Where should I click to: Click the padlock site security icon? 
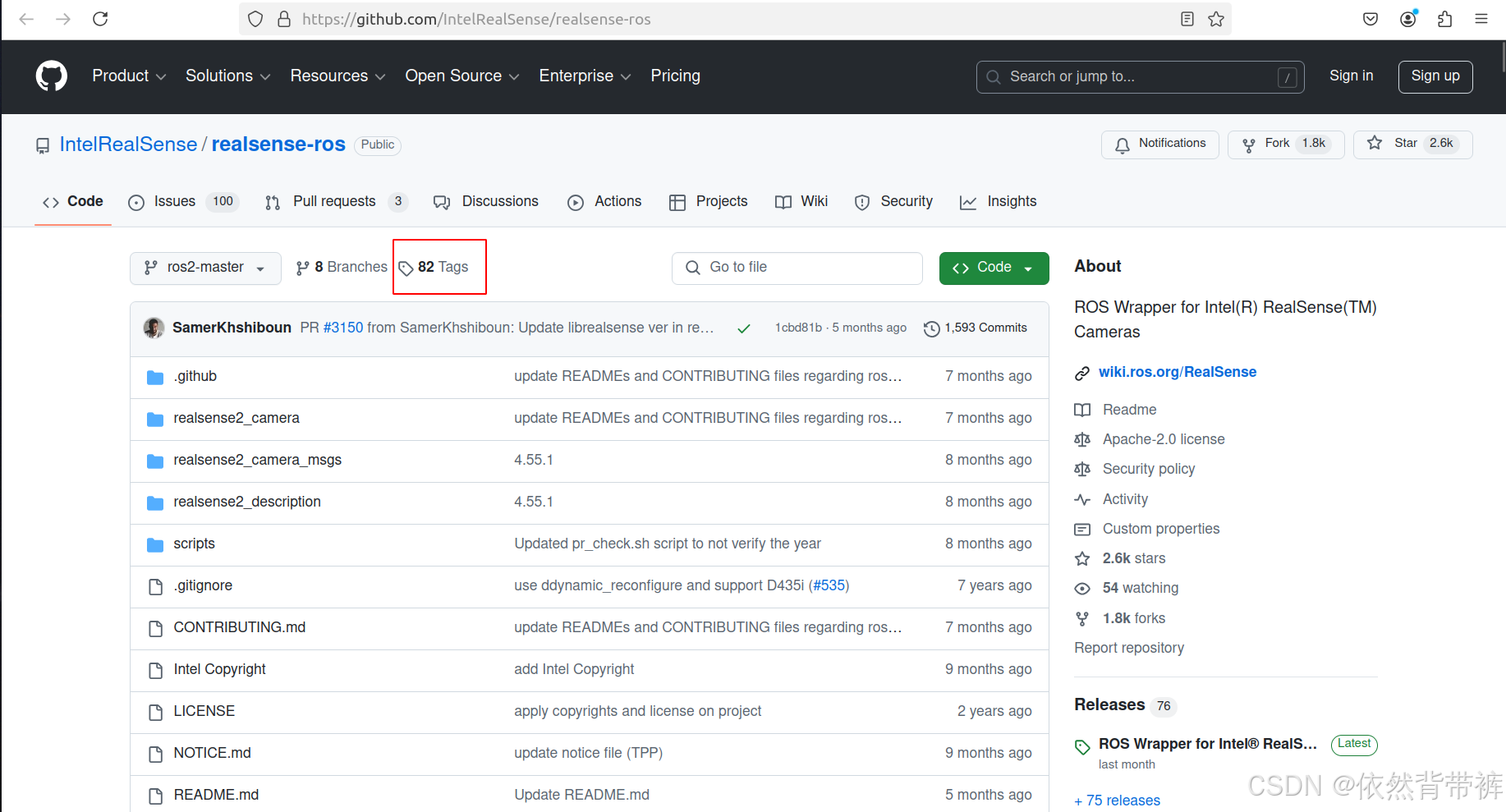[x=284, y=19]
